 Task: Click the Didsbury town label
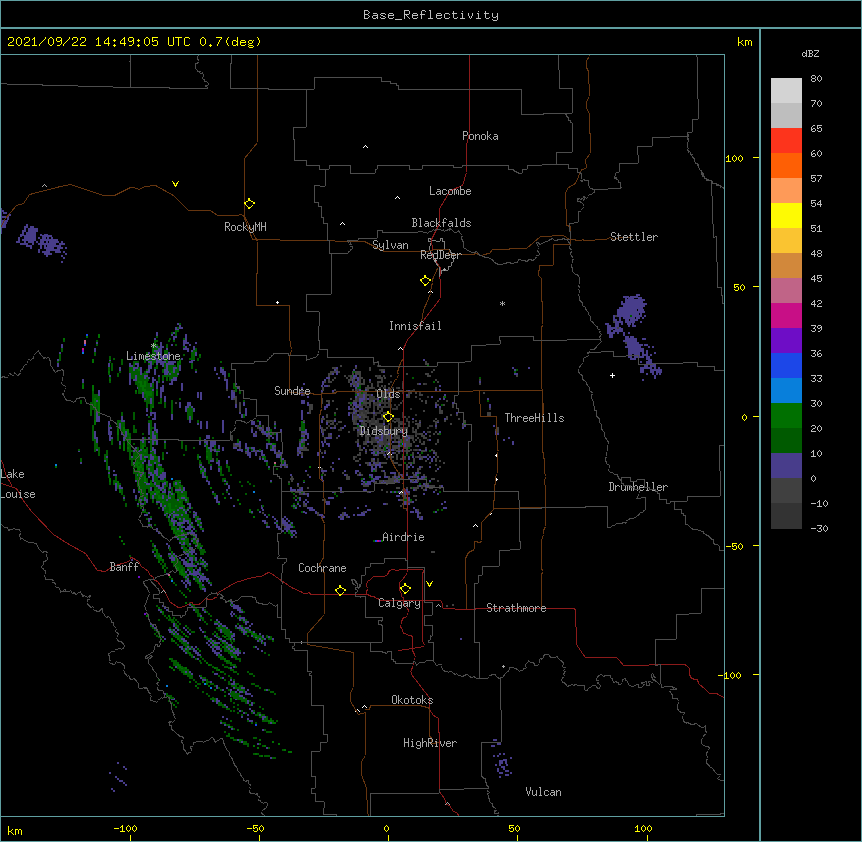point(384,431)
